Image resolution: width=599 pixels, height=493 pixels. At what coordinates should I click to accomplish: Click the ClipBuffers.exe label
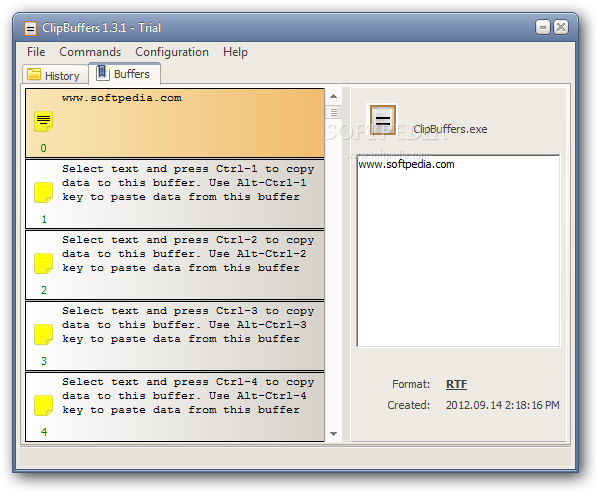[x=450, y=129]
